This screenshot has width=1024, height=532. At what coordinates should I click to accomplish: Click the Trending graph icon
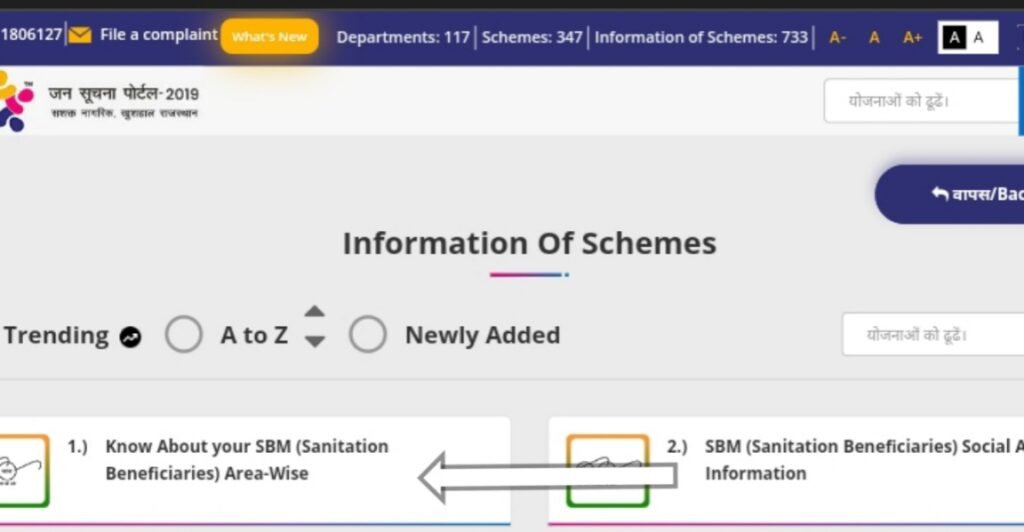(130, 337)
